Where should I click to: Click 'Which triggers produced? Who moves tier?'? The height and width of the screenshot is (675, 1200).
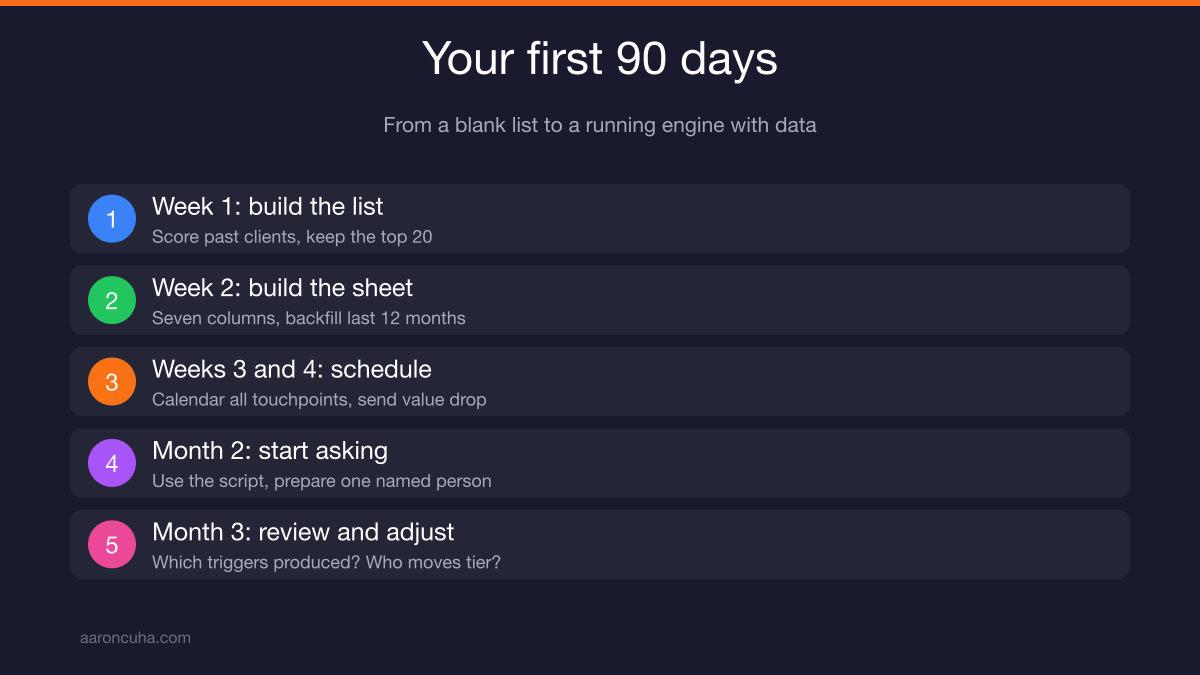326,562
